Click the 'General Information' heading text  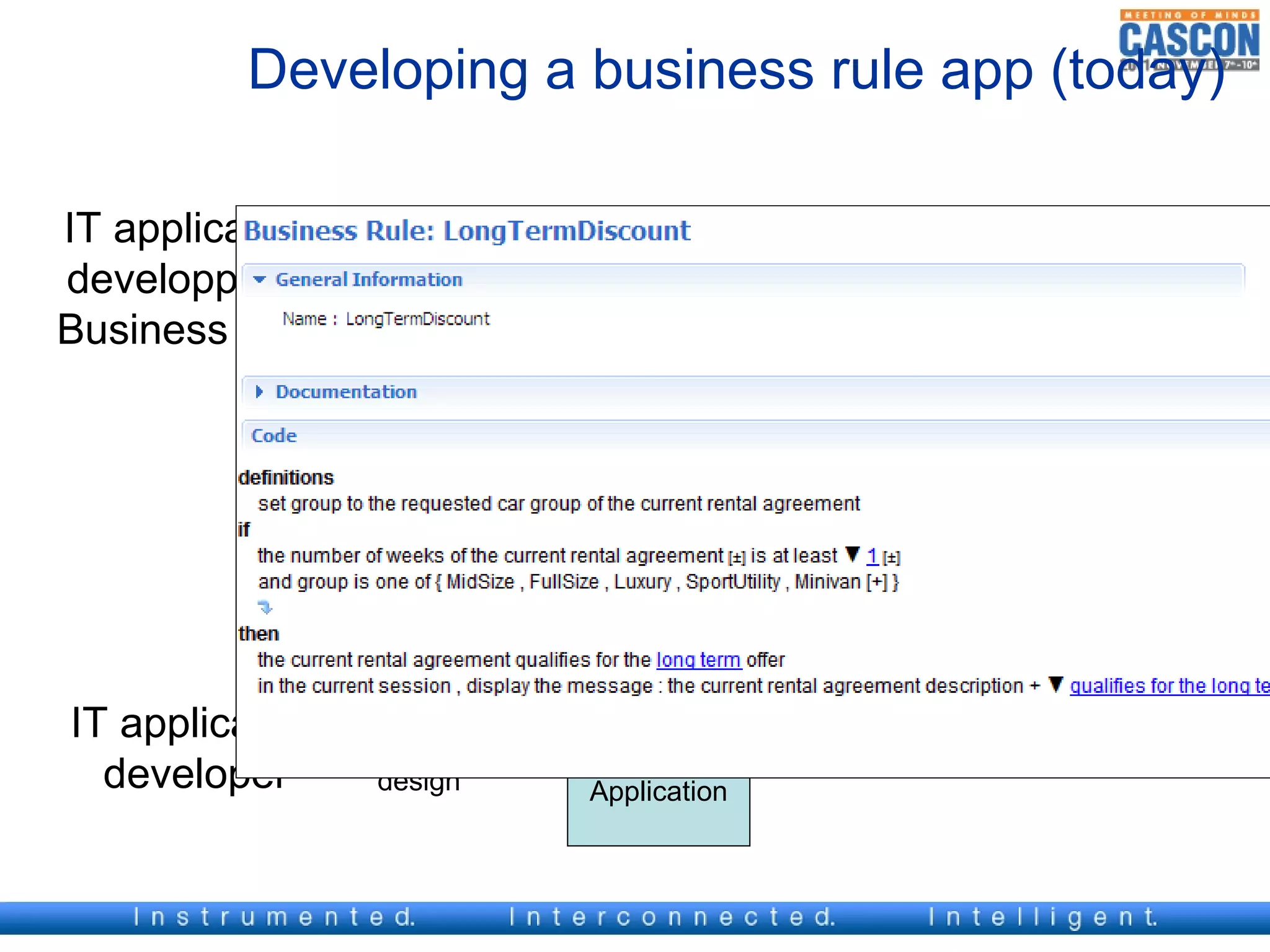pyautogui.click(x=369, y=280)
